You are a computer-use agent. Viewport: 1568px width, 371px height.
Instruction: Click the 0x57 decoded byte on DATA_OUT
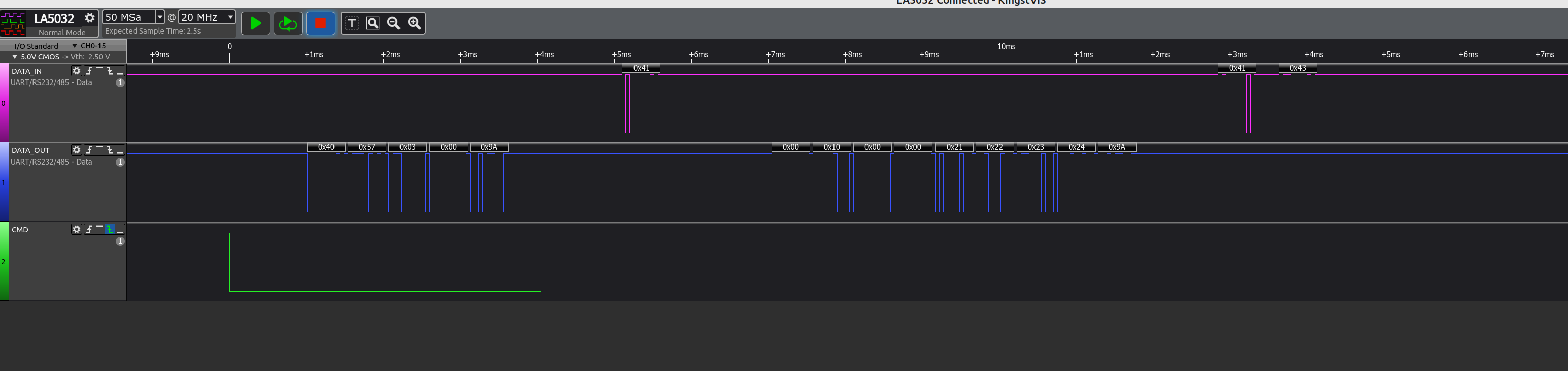(x=366, y=147)
